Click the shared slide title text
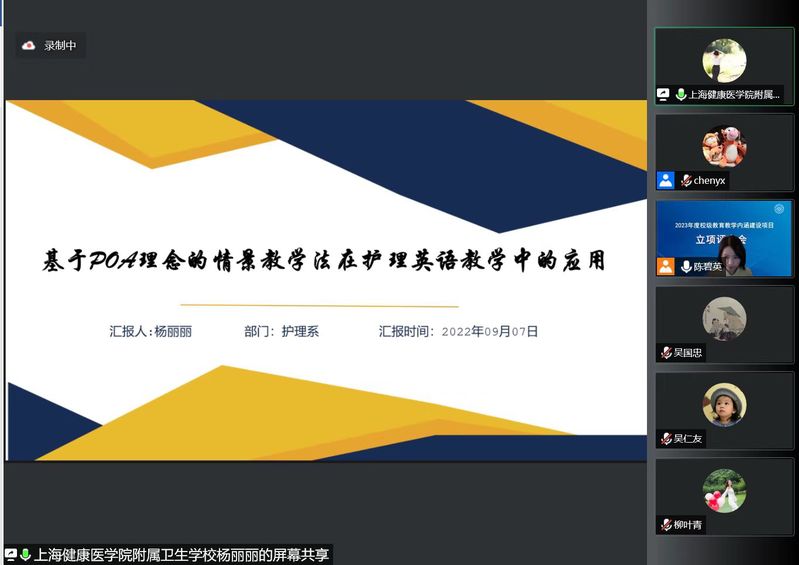Viewport: 799px width, 565px height. (324, 262)
